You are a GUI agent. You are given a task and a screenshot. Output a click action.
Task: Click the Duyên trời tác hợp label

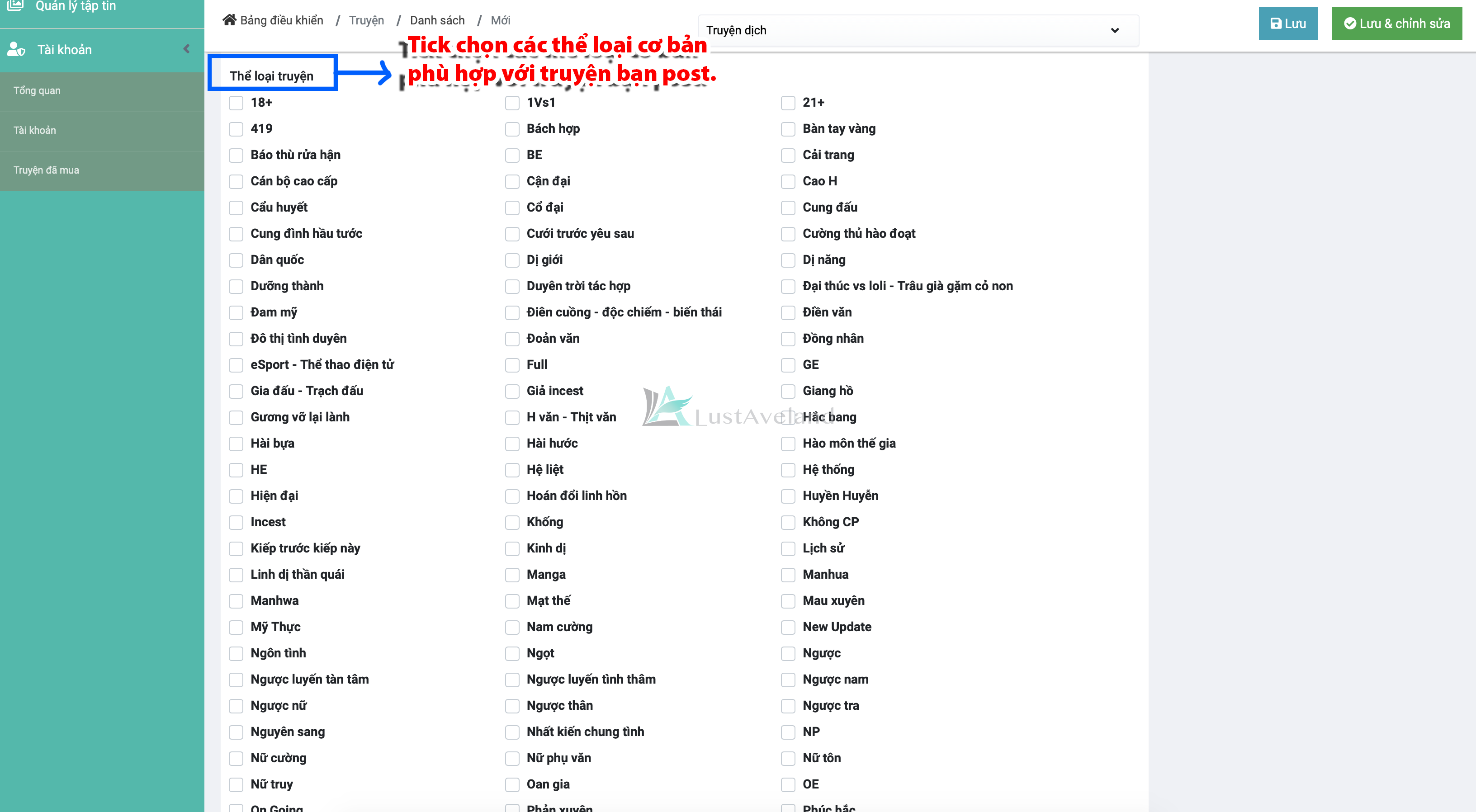579,286
